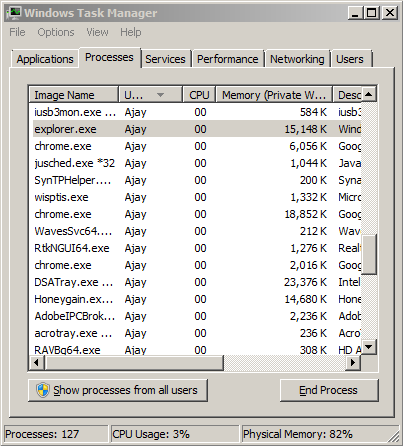This screenshot has width=403, height=446.
Task: Click Show processes from all users
Action: [x=118, y=390]
